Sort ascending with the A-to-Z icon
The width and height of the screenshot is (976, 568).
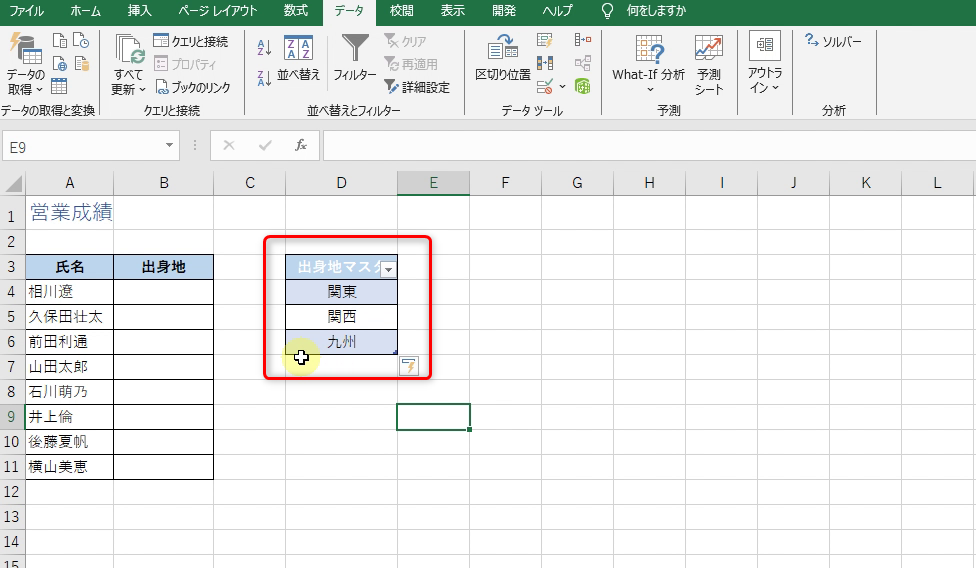pos(264,47)
